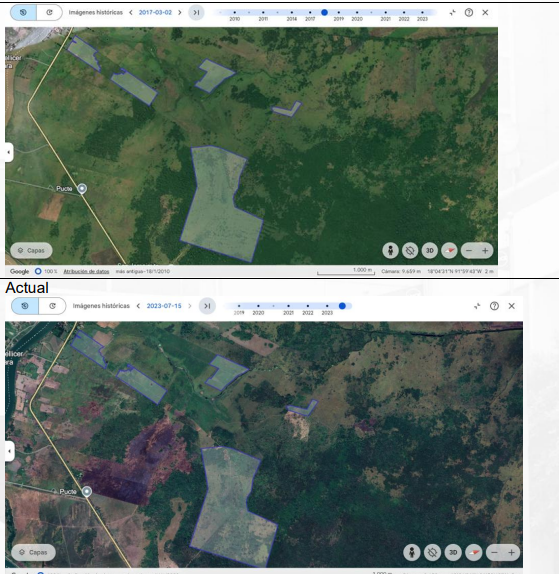
Task: Click the 3D button in the 2023-07-15 map
Action: (x=453, y=552)
